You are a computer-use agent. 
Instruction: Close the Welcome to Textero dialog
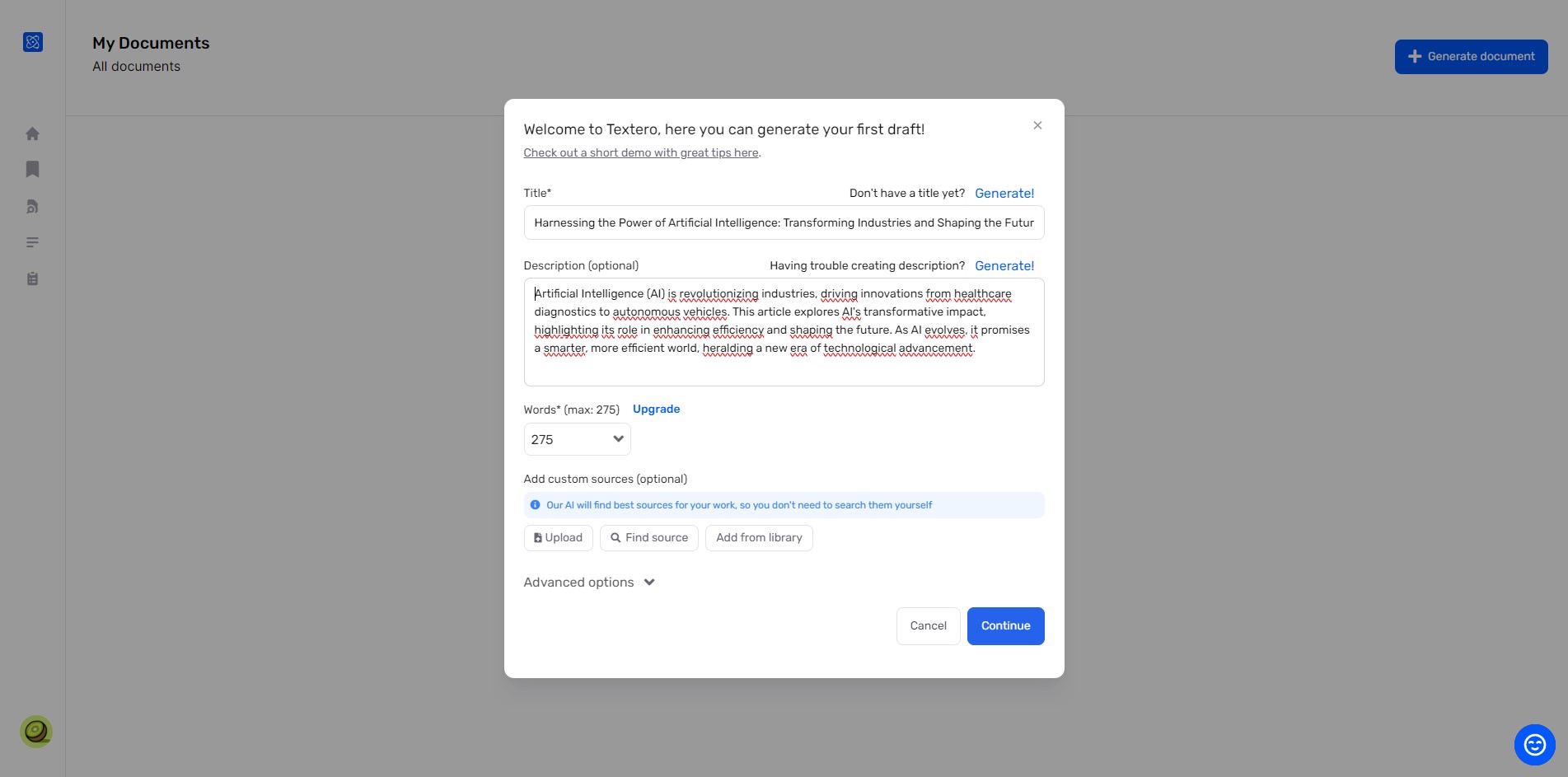(x=1037, y=125)
